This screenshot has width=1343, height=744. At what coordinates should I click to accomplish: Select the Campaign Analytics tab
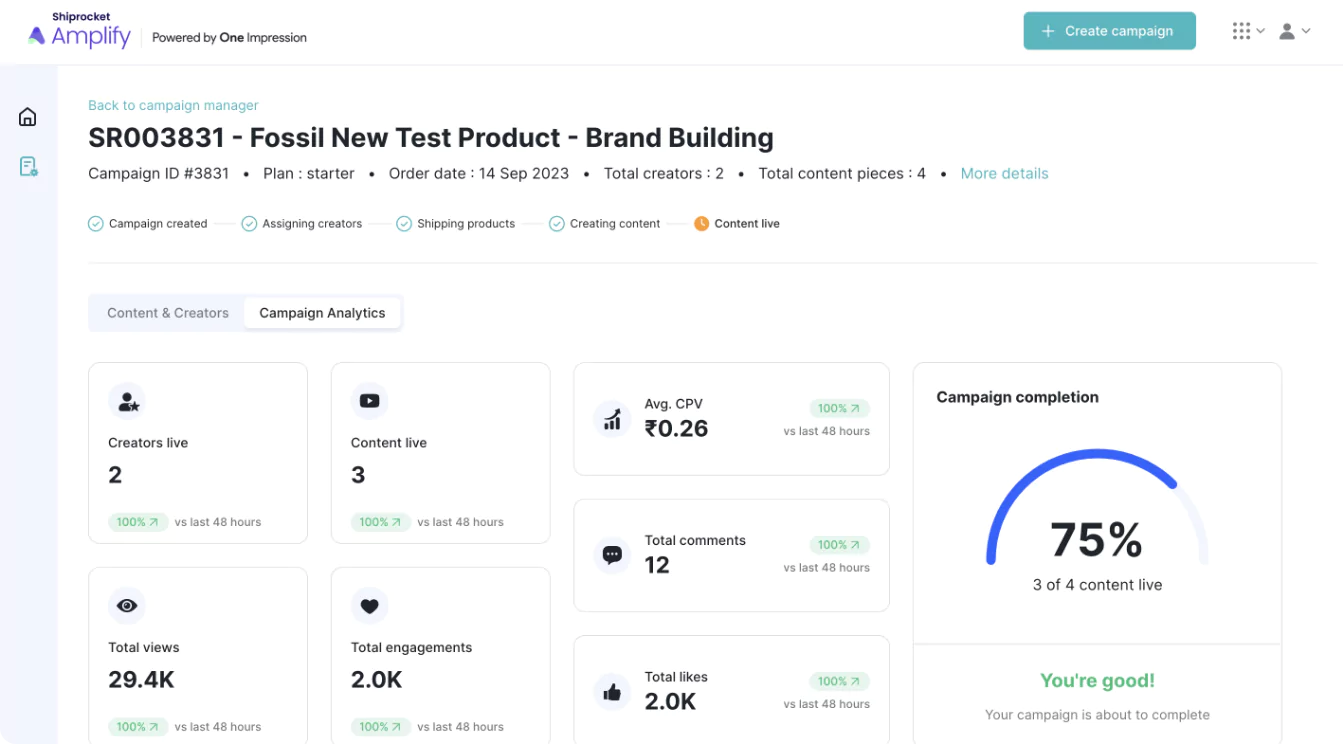point(322,313)
